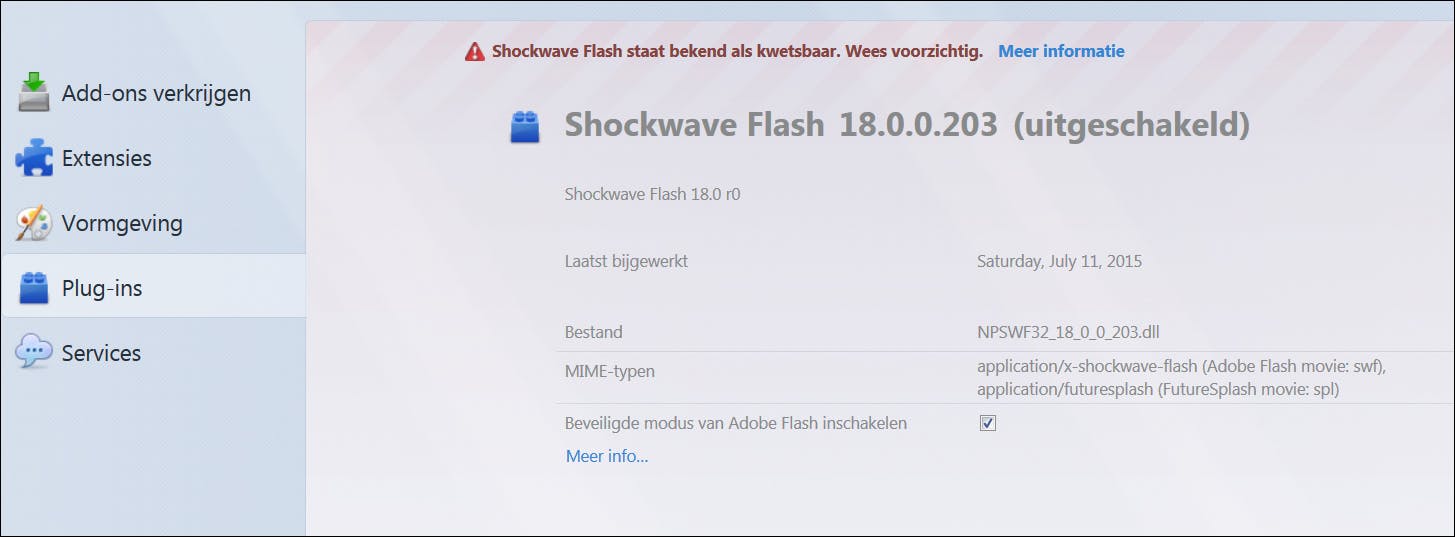Select the Vormgeving category label
The image size is (1455, 537).
(122, 223)
